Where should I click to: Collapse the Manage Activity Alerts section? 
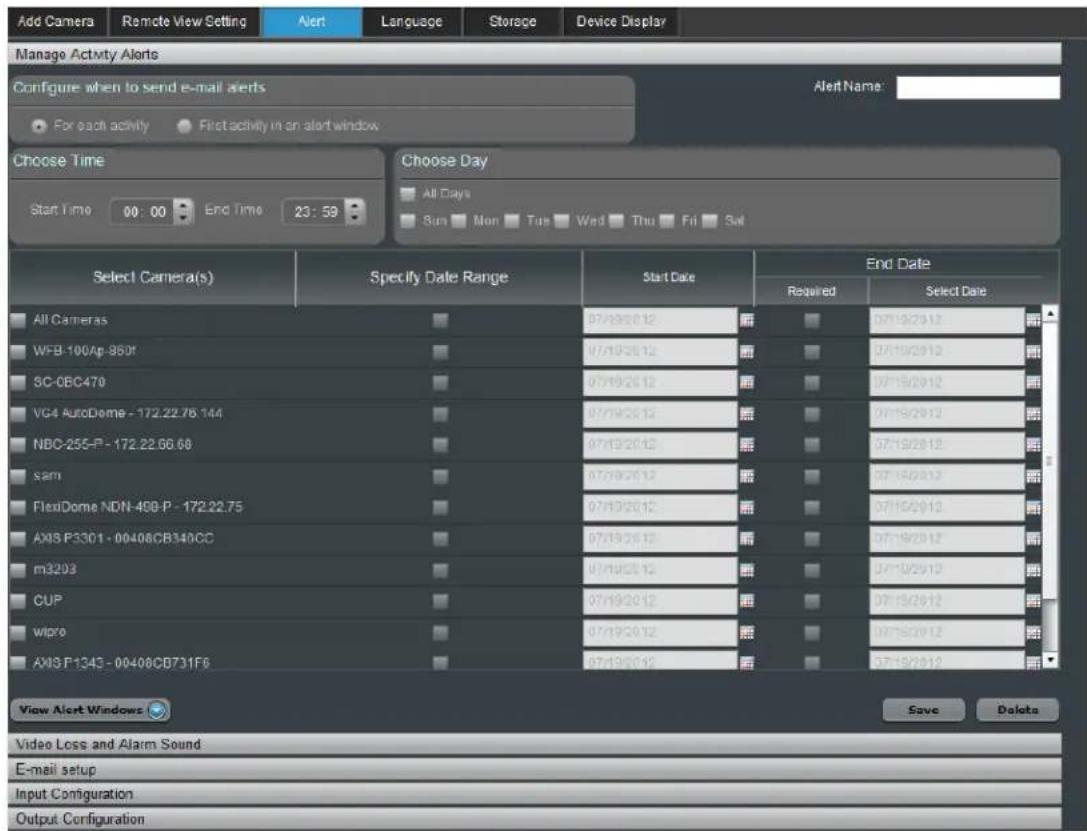[534, 54]
